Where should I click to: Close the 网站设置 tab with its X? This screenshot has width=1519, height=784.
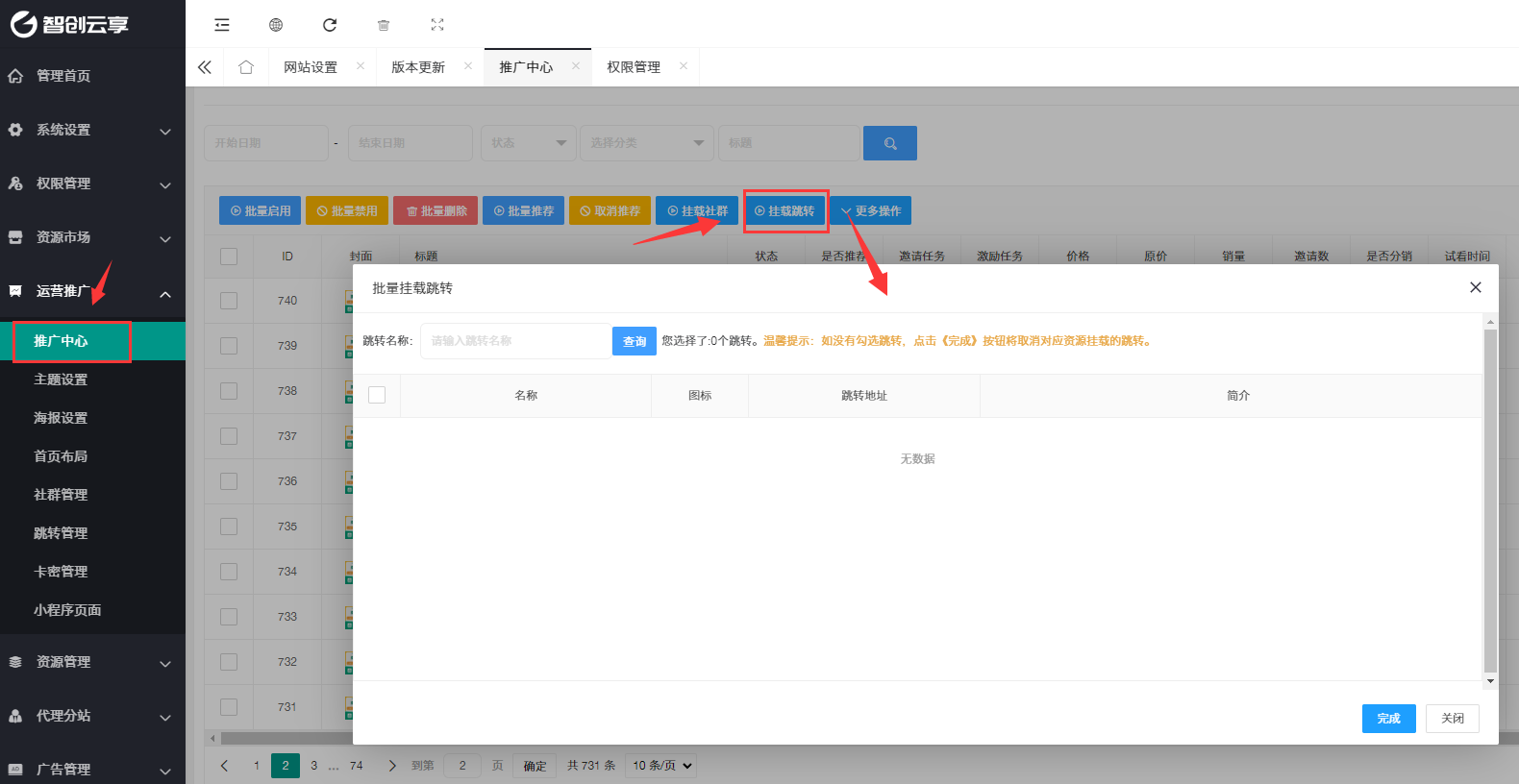(x=361, y=66)
